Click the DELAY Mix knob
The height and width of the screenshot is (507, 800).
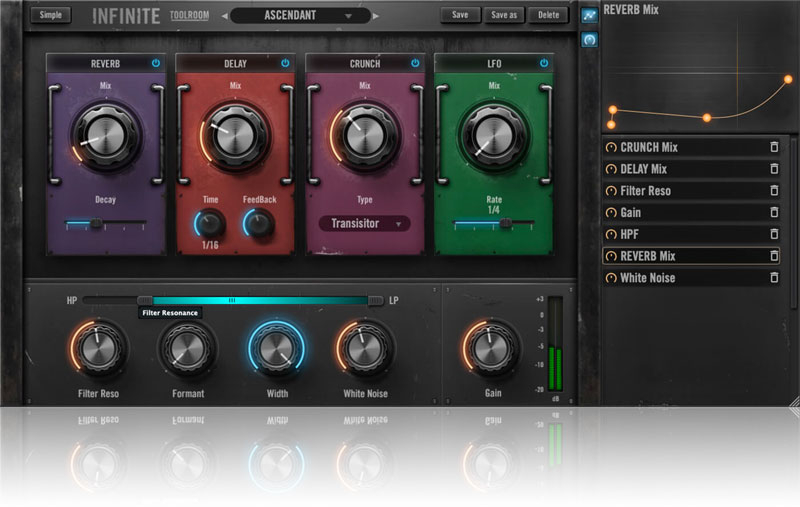click(x=235, y=136)
